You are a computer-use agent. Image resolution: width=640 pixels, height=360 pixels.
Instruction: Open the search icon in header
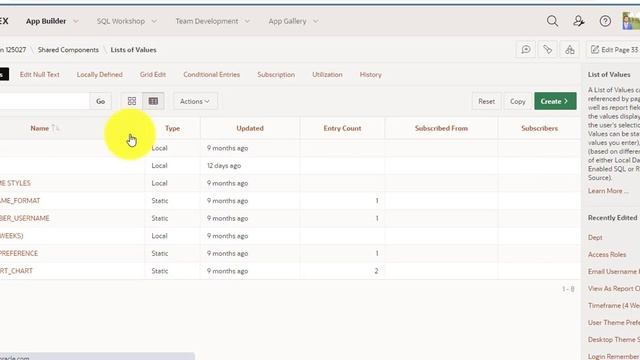(x=552, y=21)
